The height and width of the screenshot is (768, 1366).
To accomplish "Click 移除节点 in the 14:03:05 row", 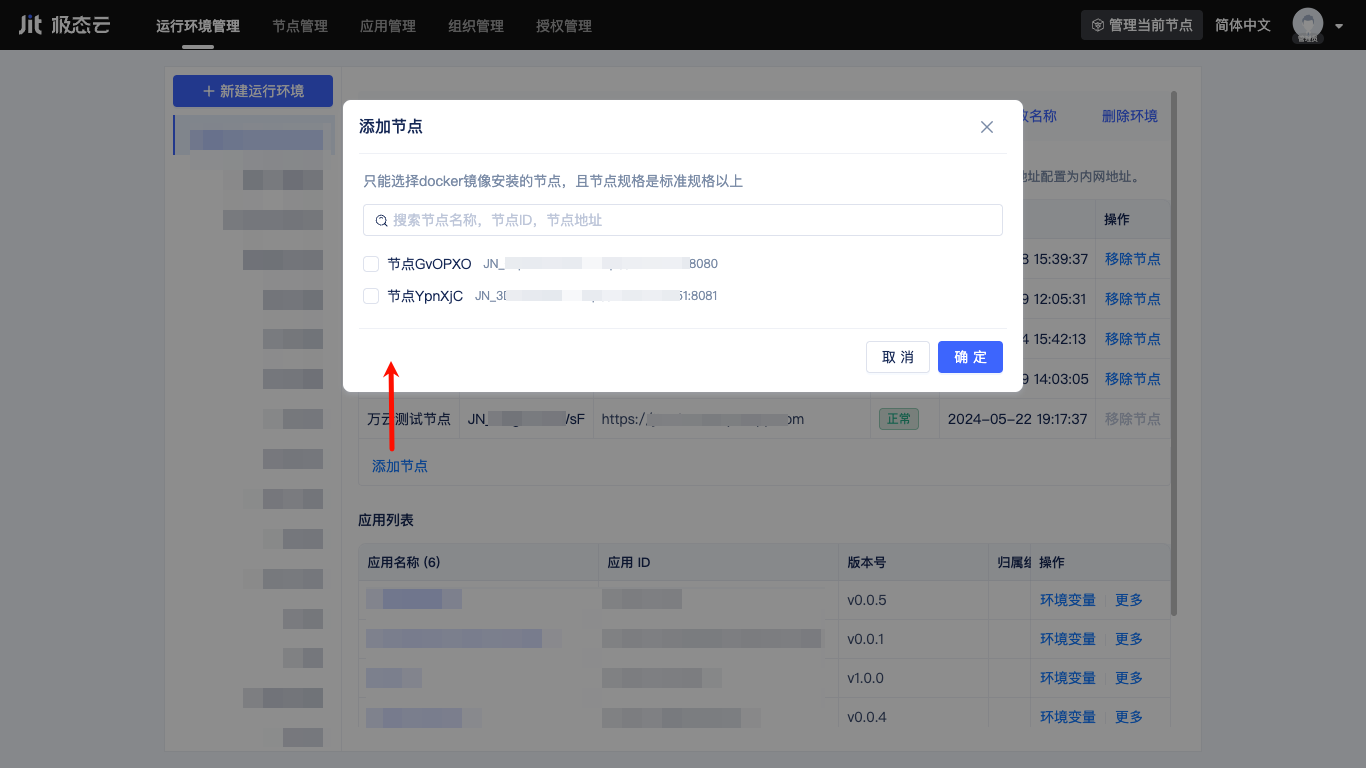I will click(1133, 379).
